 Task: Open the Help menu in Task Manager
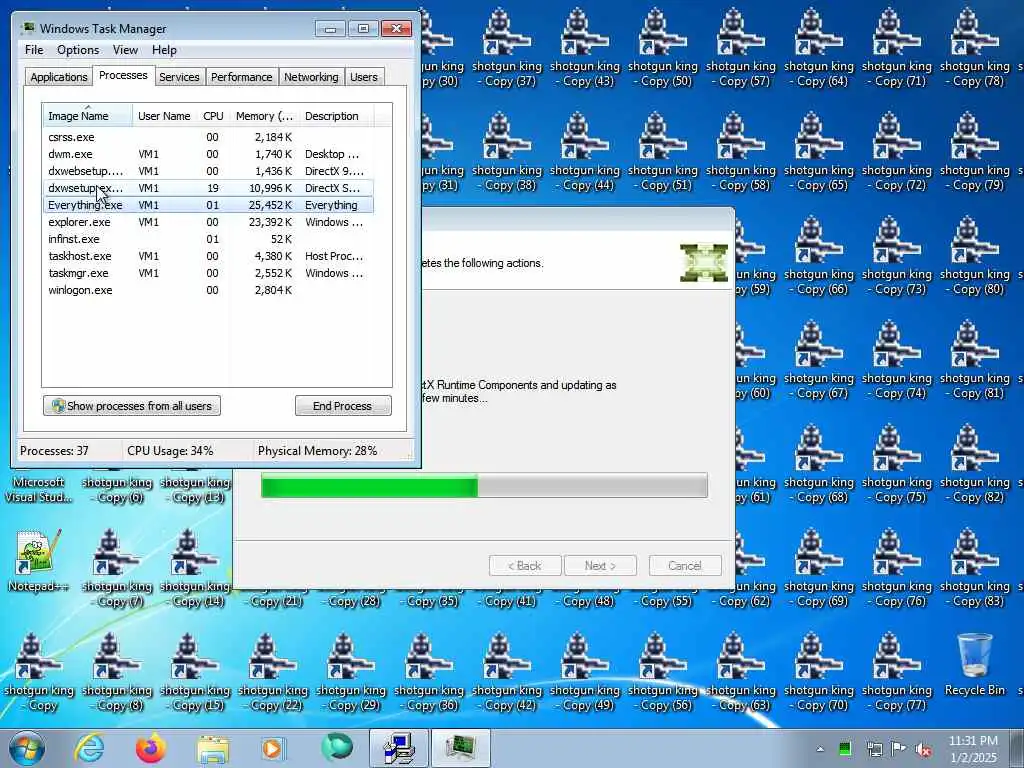pos(164,50)
